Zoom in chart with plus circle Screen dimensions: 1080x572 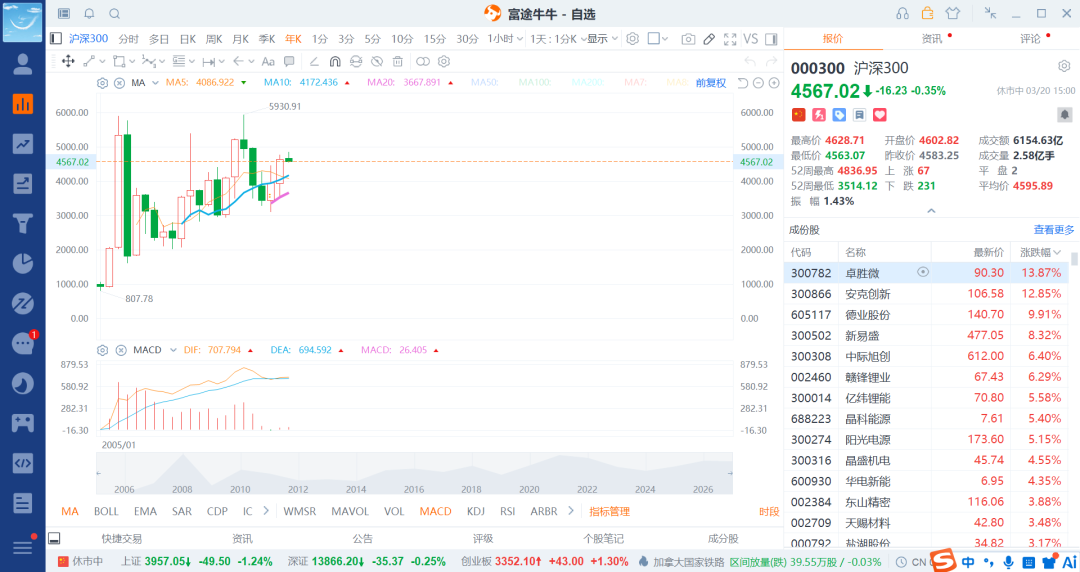774,83
